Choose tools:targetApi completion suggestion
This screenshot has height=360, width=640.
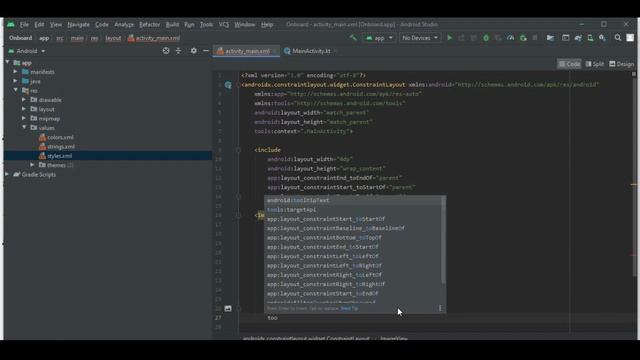(353, 210)
